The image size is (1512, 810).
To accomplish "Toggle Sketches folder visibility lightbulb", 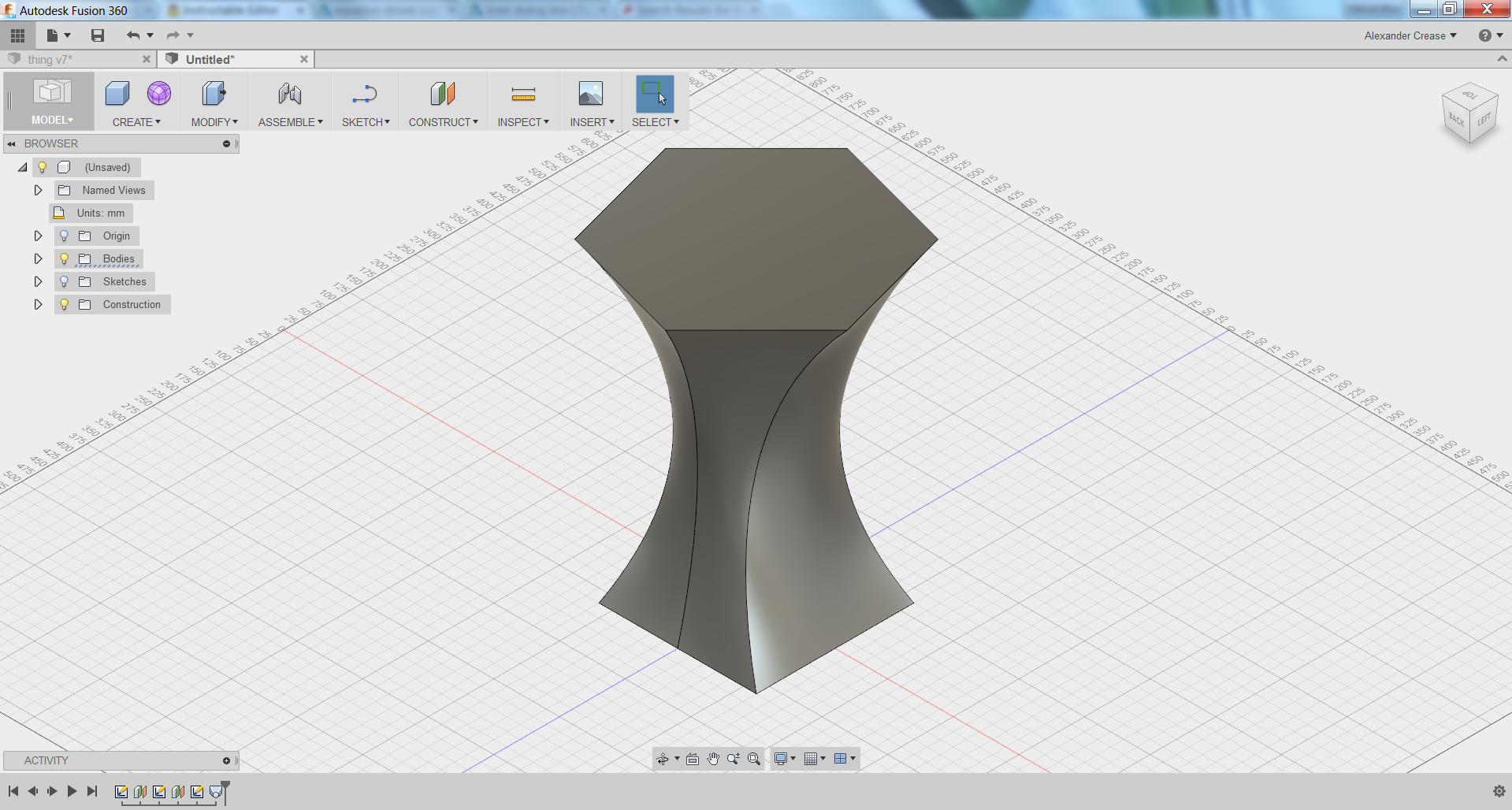I will tap(65, 281).
